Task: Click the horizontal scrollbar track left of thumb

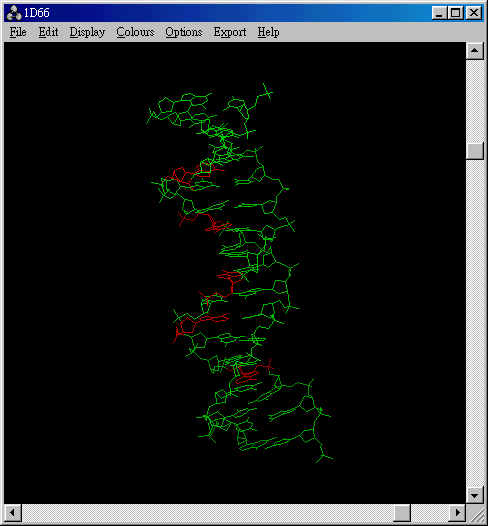Action: [x=208, y=513]
